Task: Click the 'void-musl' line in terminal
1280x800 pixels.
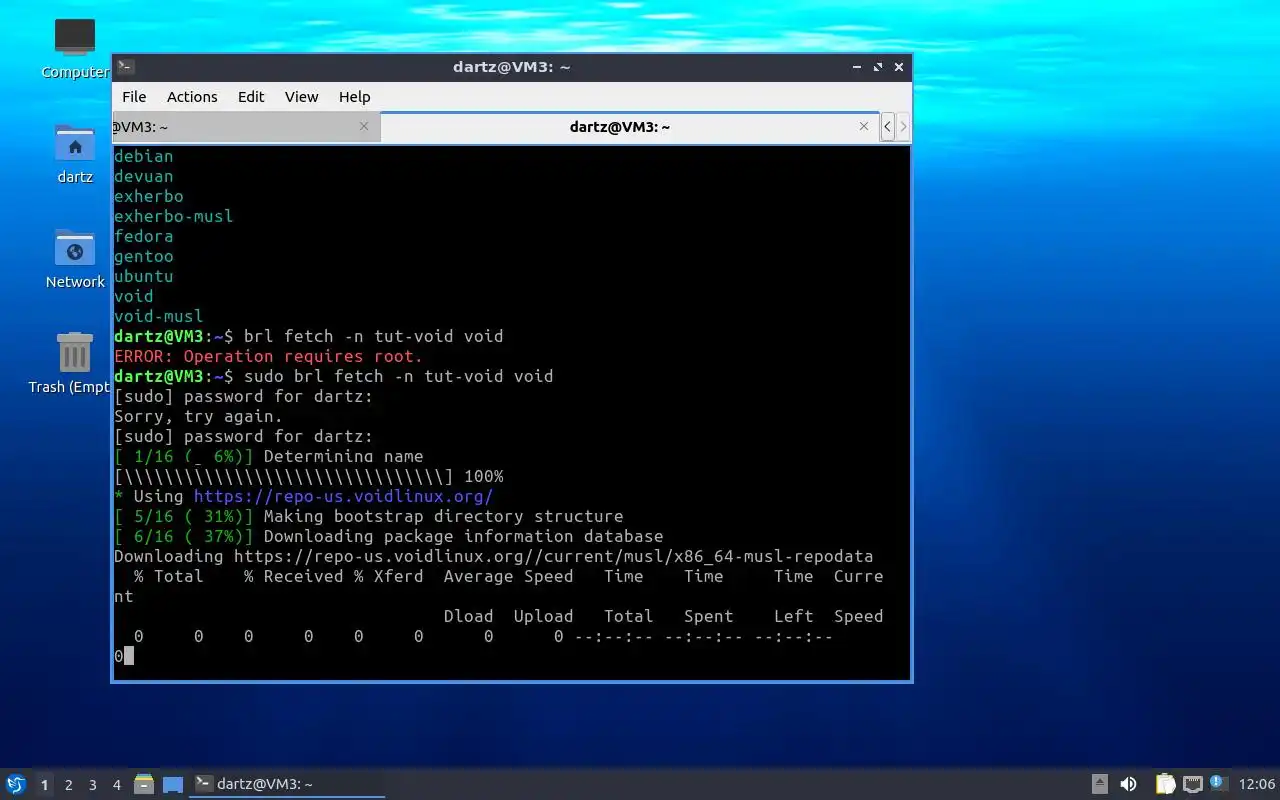Action: tap(158, 316)
